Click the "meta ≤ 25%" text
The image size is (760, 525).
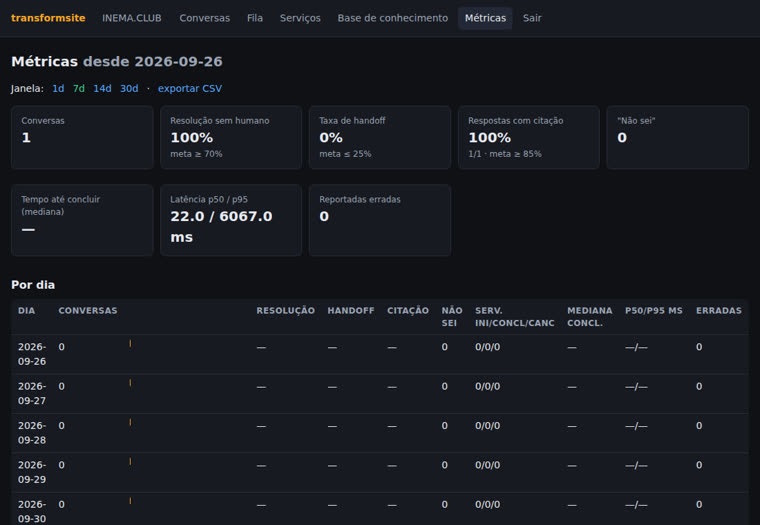[x=345, y=154]
